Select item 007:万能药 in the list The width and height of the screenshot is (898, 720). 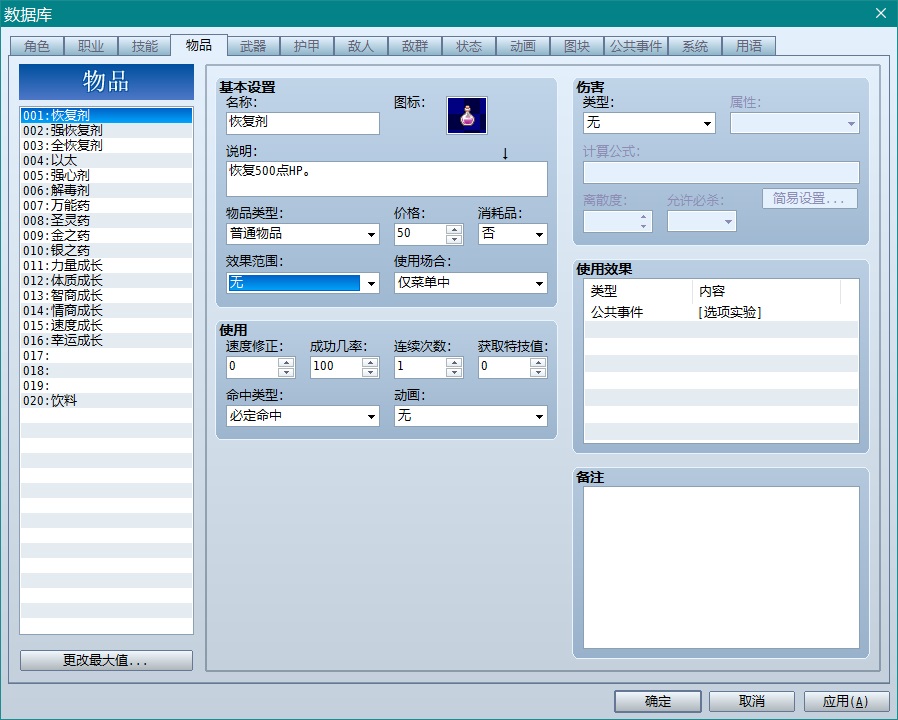(x=106, y=206)
